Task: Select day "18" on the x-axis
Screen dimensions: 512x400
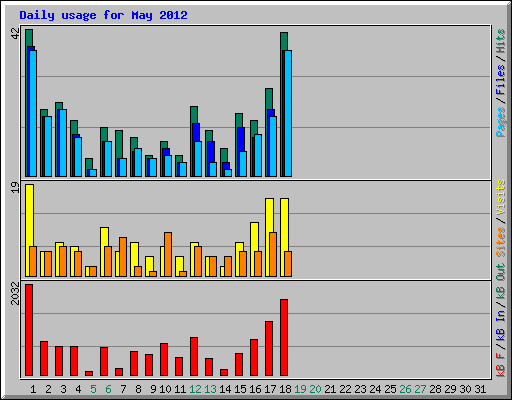Action: click(x=285, y=389)
